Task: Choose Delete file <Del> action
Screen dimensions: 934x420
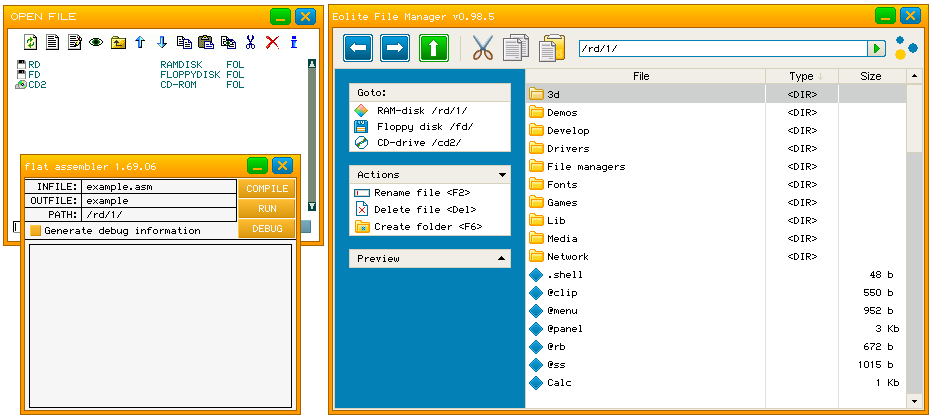Action: tap(415, 209)
